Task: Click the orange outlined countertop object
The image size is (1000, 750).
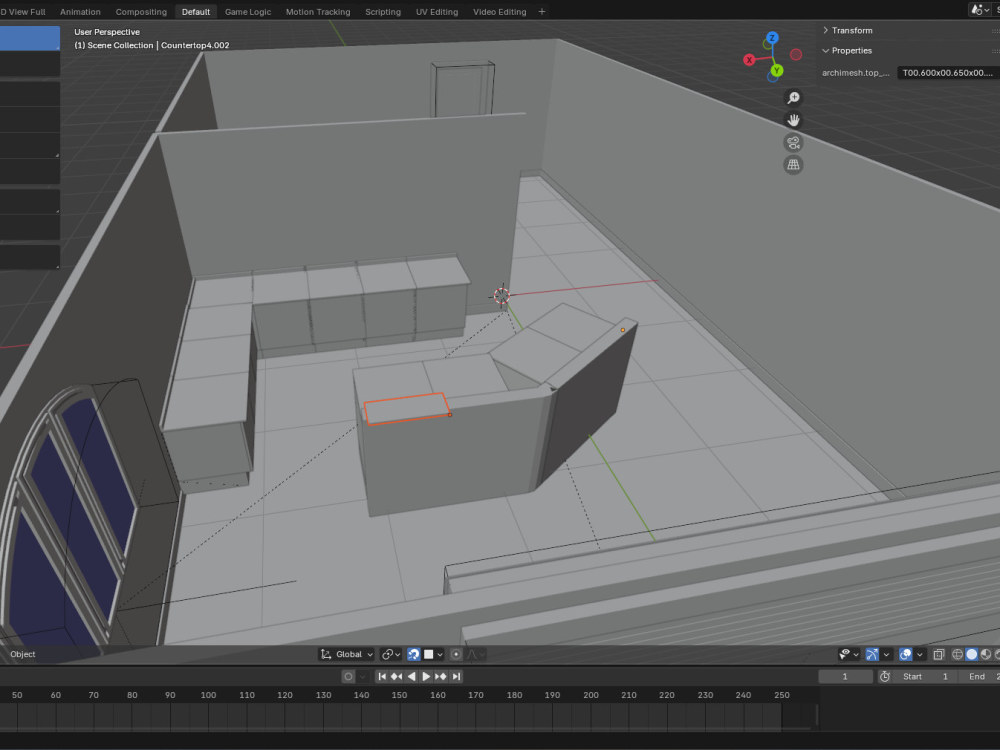Action: [x=406, y=409]
